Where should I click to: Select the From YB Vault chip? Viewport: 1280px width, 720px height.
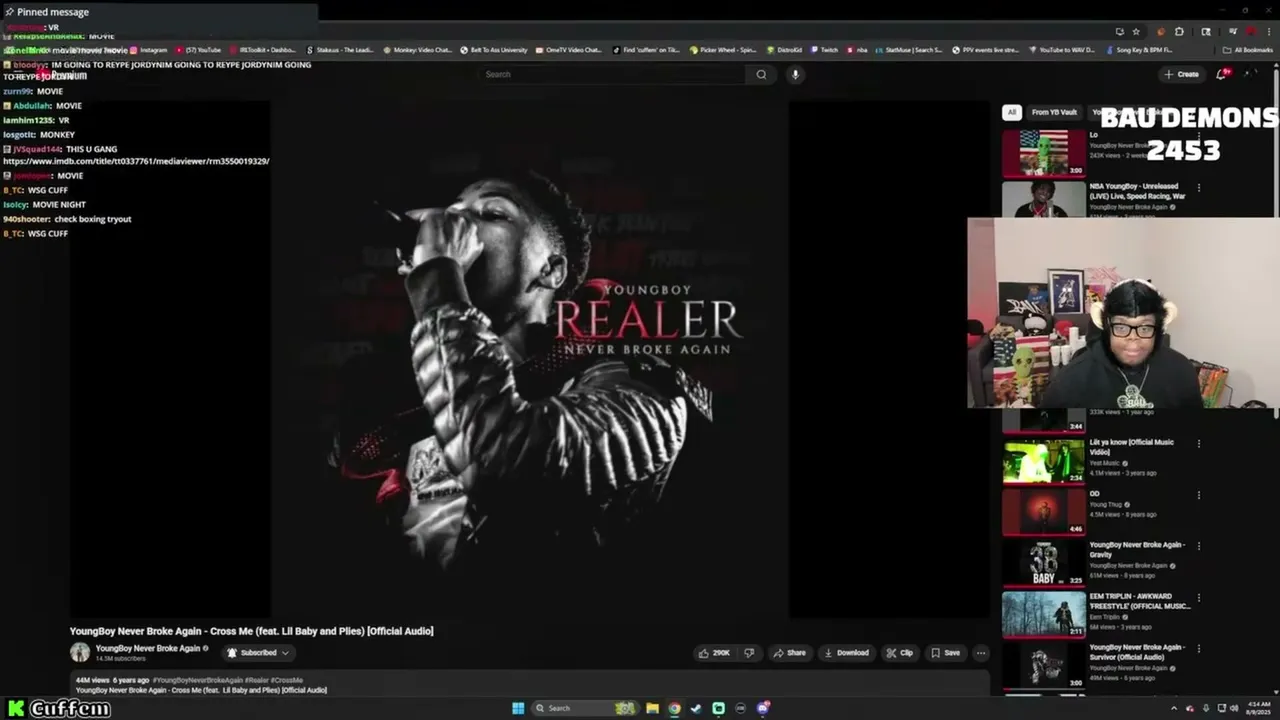(1054, 112)
